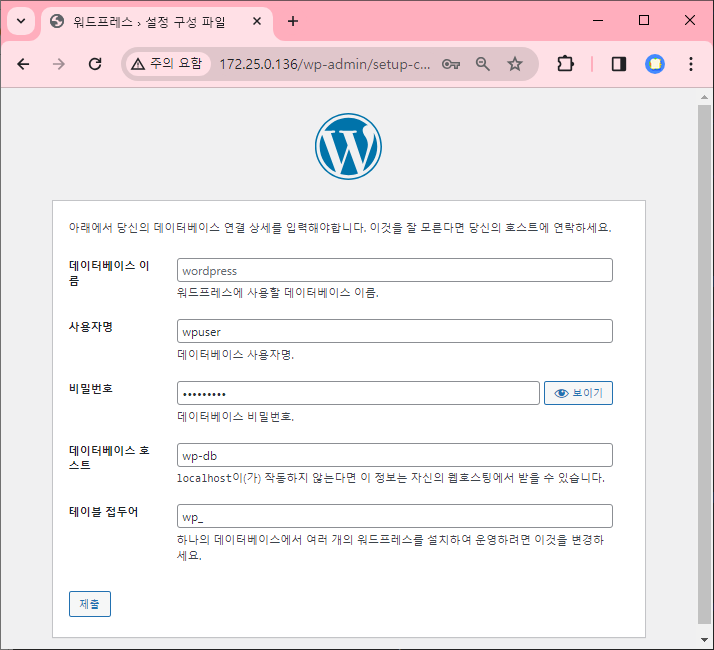Click the 테이블 접두어 label
The height and width of the screenshot is (650, 714).
pos(103,512)
